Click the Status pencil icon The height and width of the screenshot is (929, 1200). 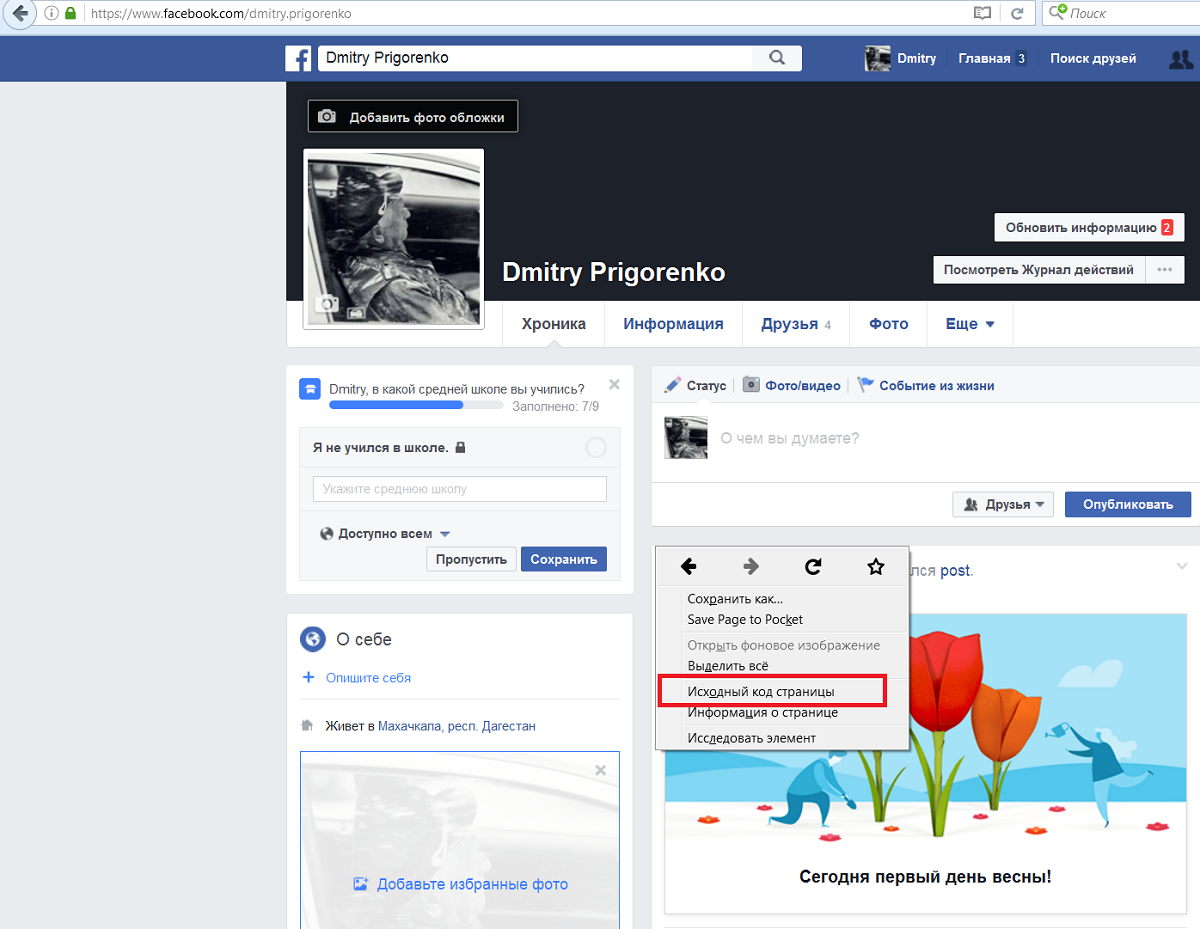[x=673, y=385]
